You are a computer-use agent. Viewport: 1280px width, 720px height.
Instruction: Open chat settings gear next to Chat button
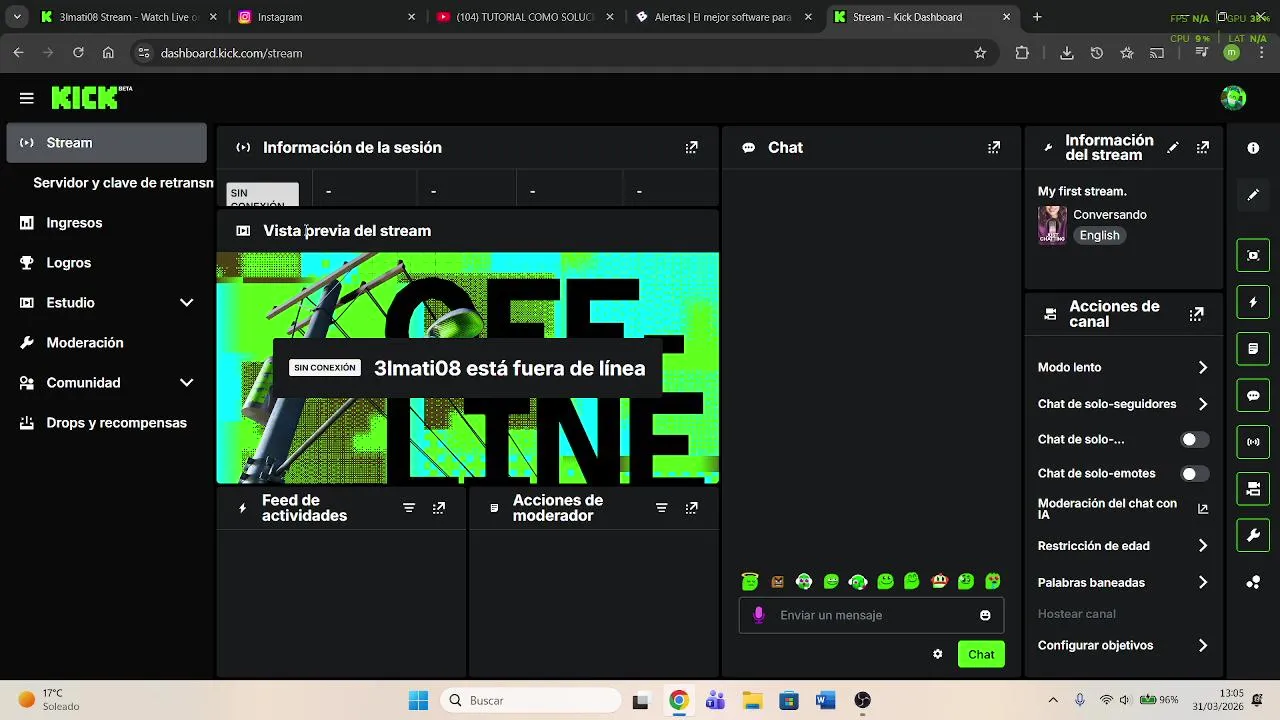click(x=938, y=654)
